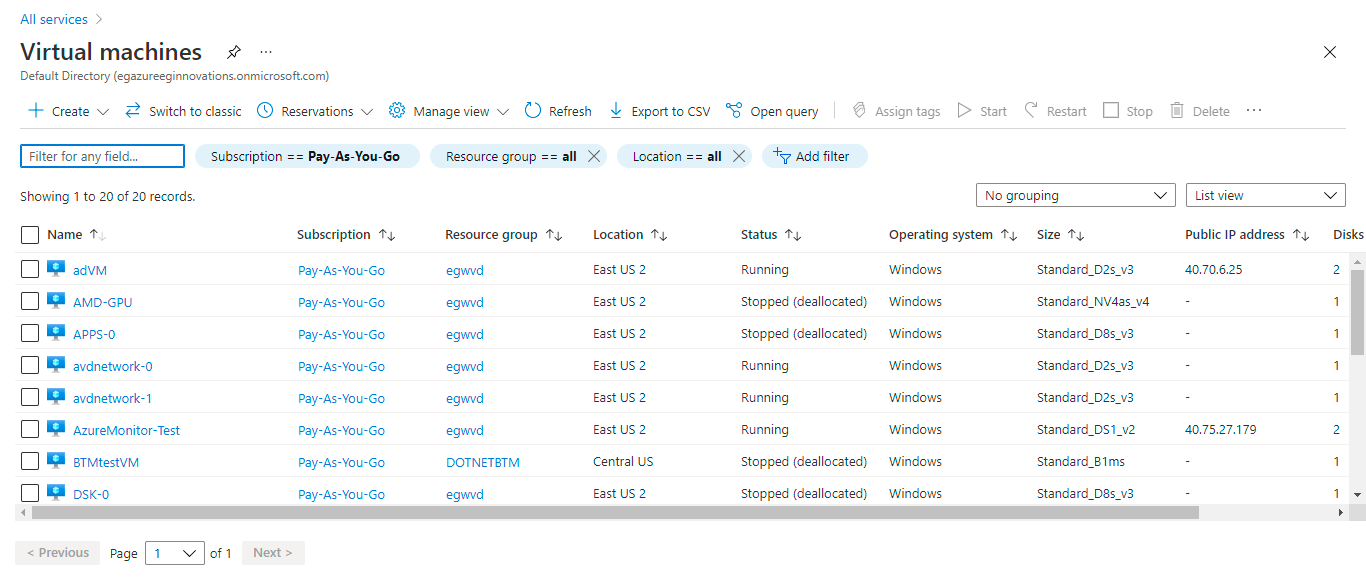1366x578 pixels.
Task: Click the vertical scrollbar of the table
Action: [1357, 313]
